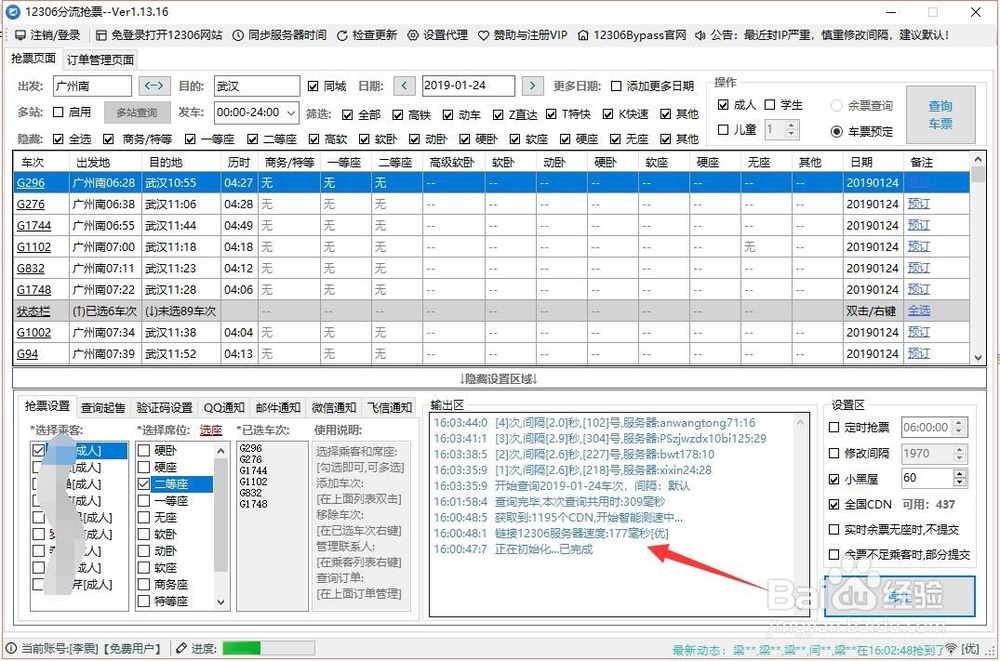This screenshot has height=661, width=1000.
Task: Check 学生 ticket checkbox
Action: pos(770,105)
